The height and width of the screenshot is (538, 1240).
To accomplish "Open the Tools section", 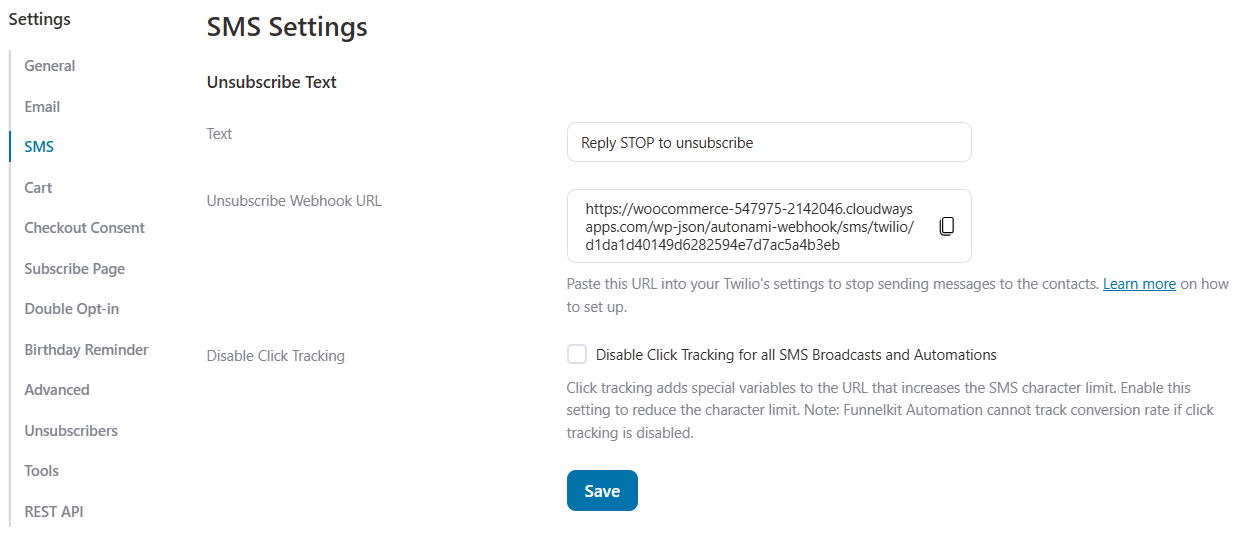I will (42, 471).
